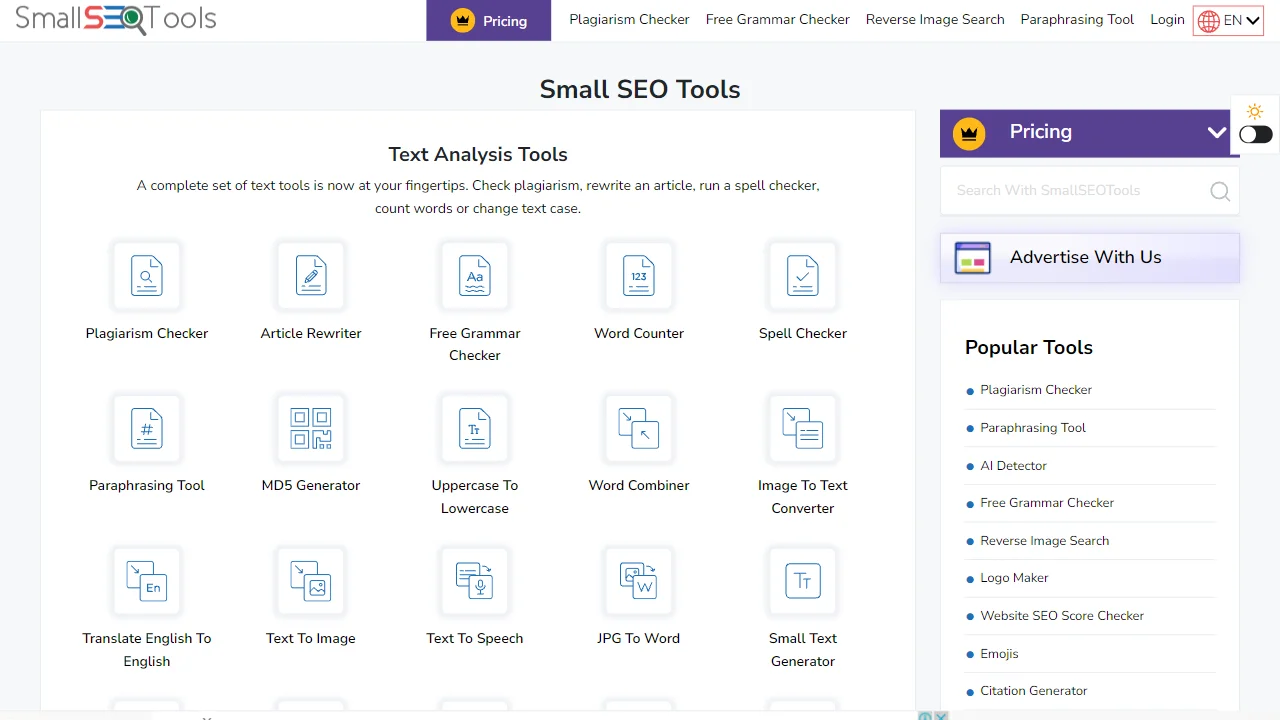1280x720 pixels.
Task: Select Reverse Image Search in Popular Tools
Action: (x=1045, y=541)
